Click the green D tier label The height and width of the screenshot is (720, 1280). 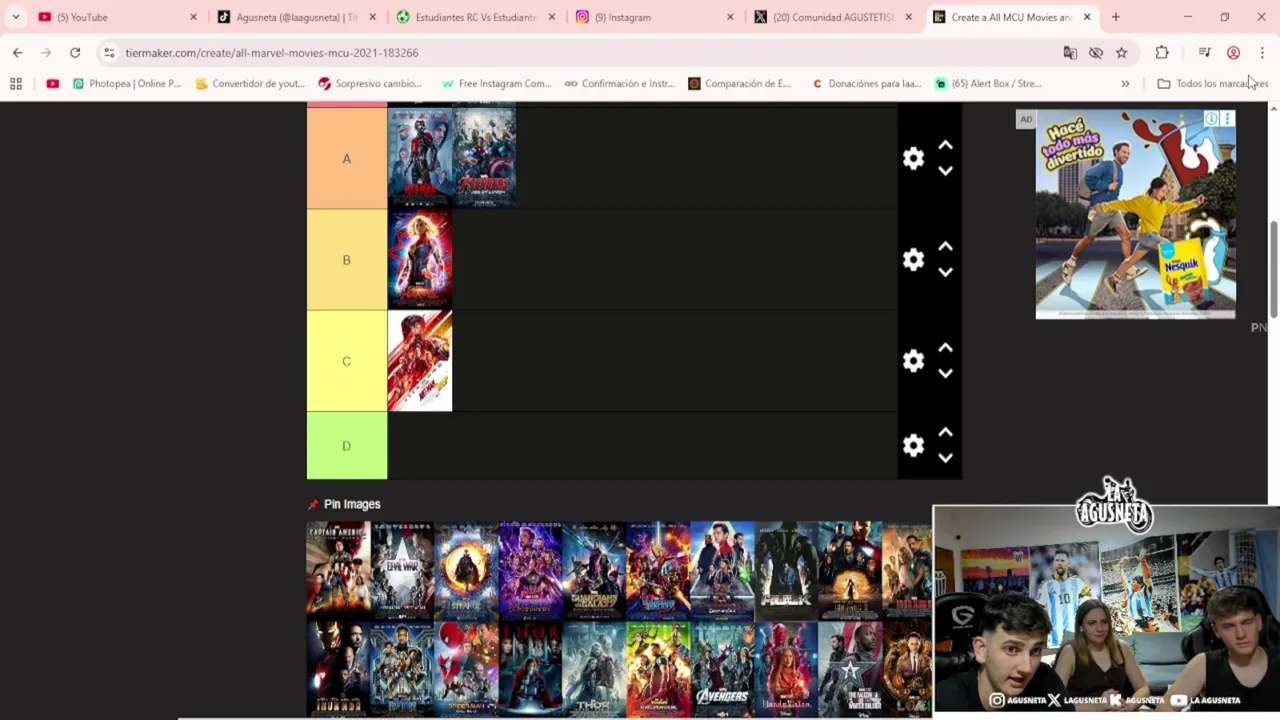(347, 445)
